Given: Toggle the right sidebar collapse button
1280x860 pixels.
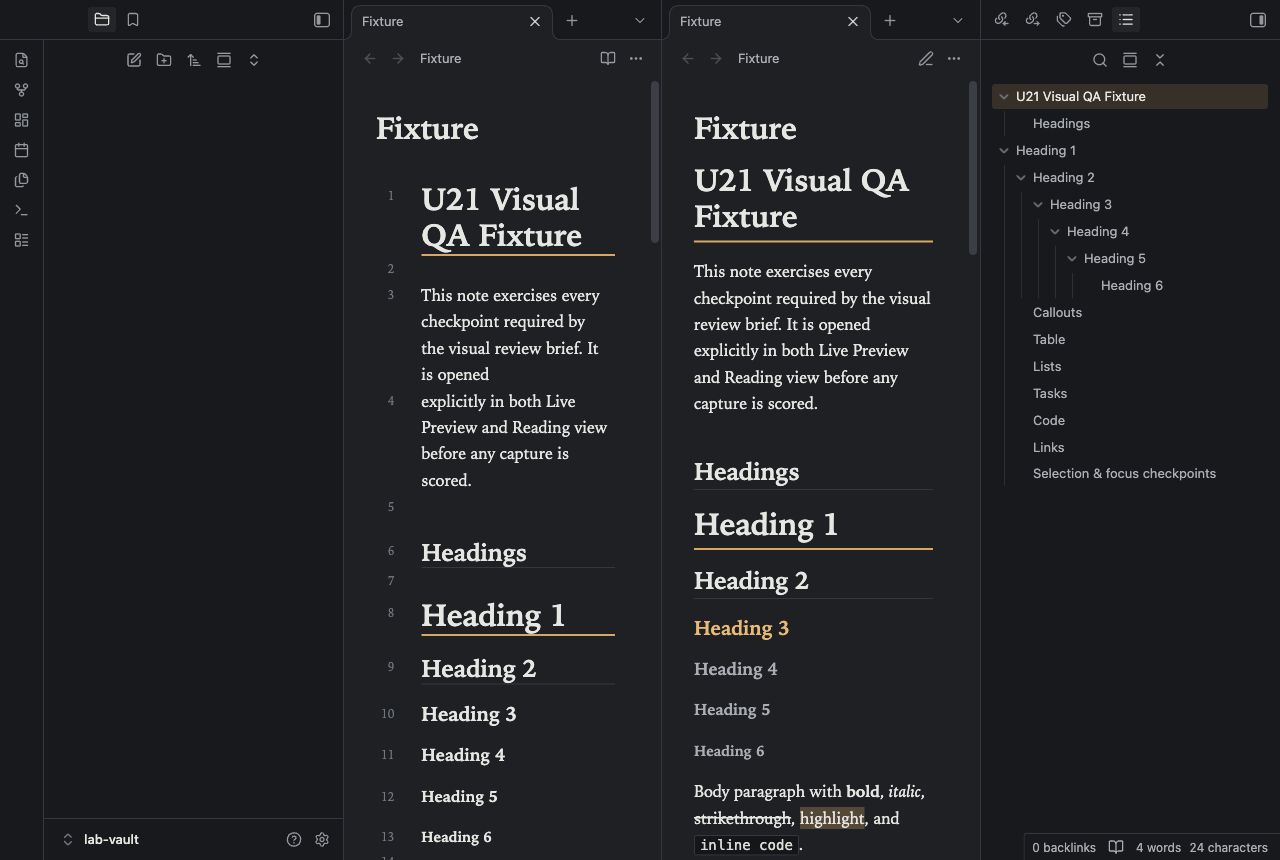Looking at the screenshot, I should click(1258, 19).
